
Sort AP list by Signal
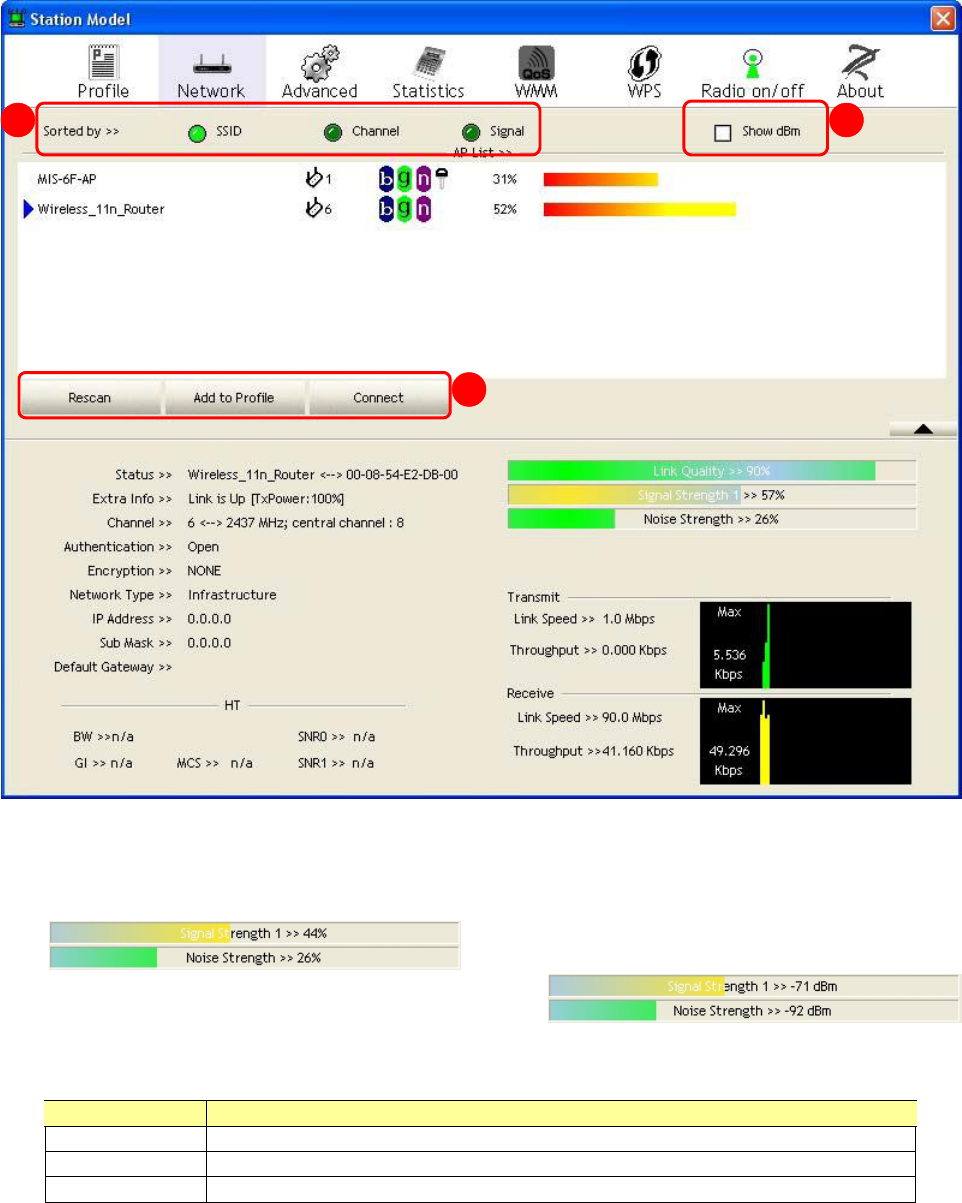pyautogui.click(x=471, y=132)
